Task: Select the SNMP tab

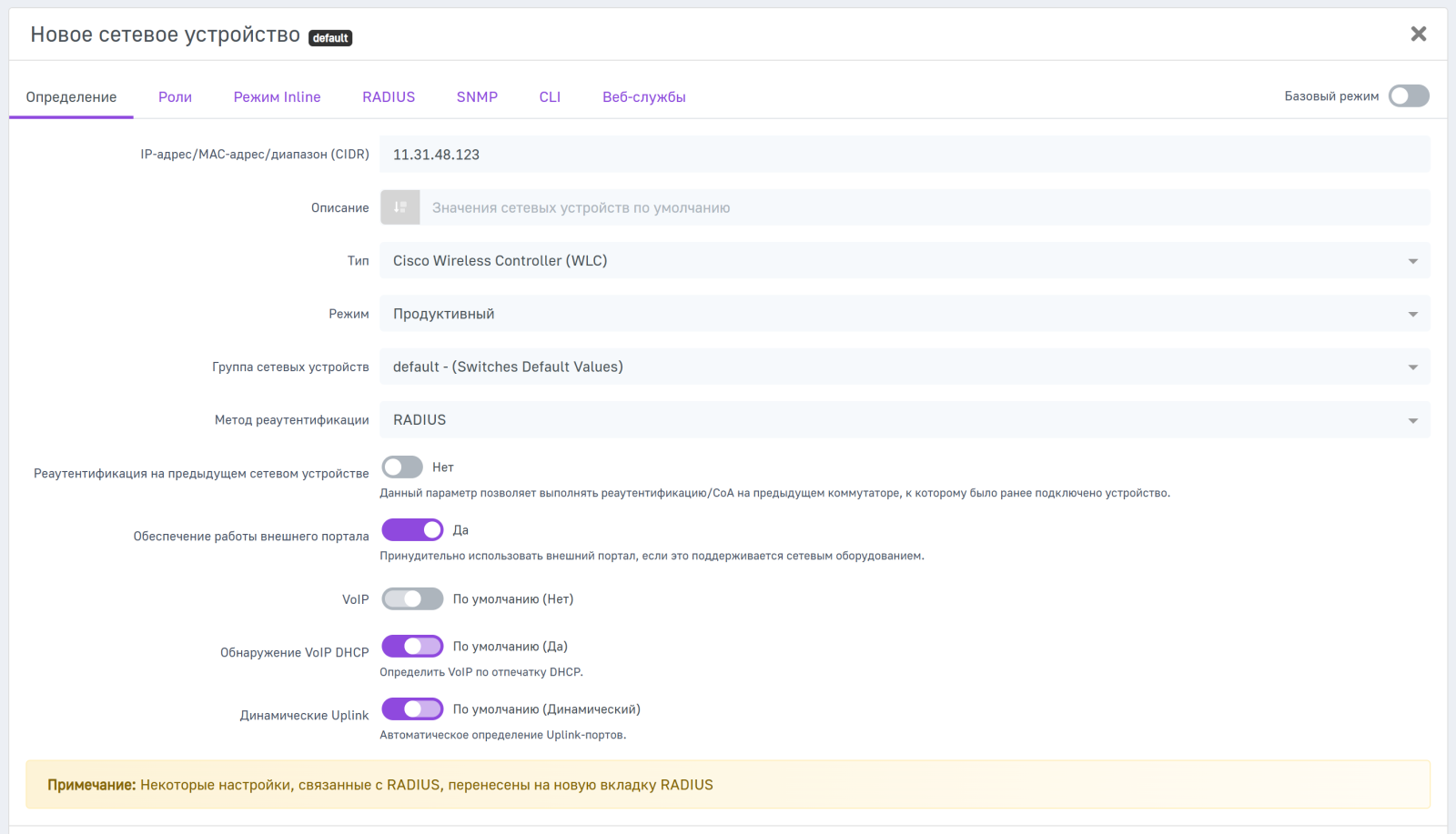Action: pyautogui.click(x=477, y=97)
